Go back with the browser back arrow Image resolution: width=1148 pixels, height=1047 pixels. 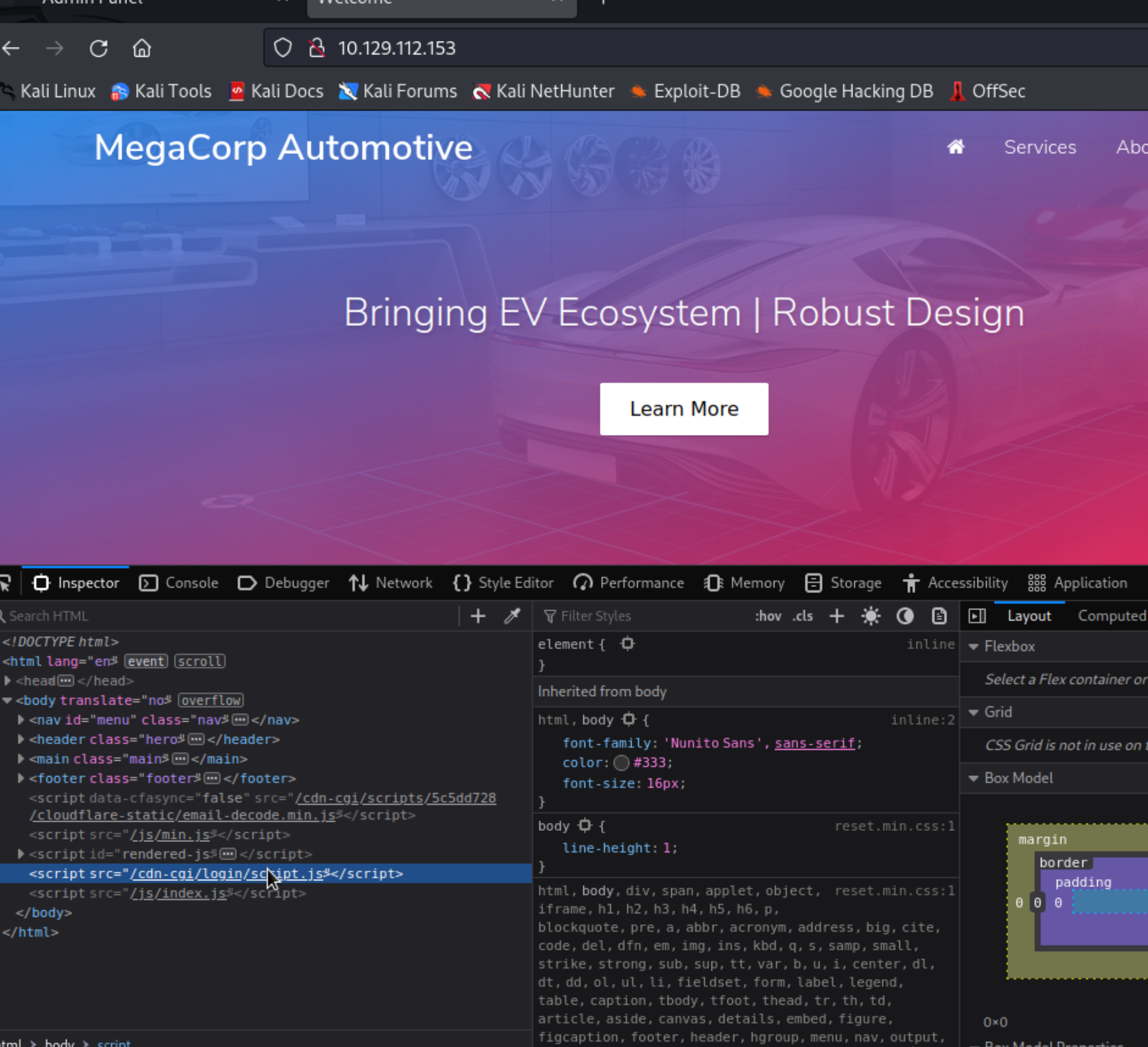[11, 48]
